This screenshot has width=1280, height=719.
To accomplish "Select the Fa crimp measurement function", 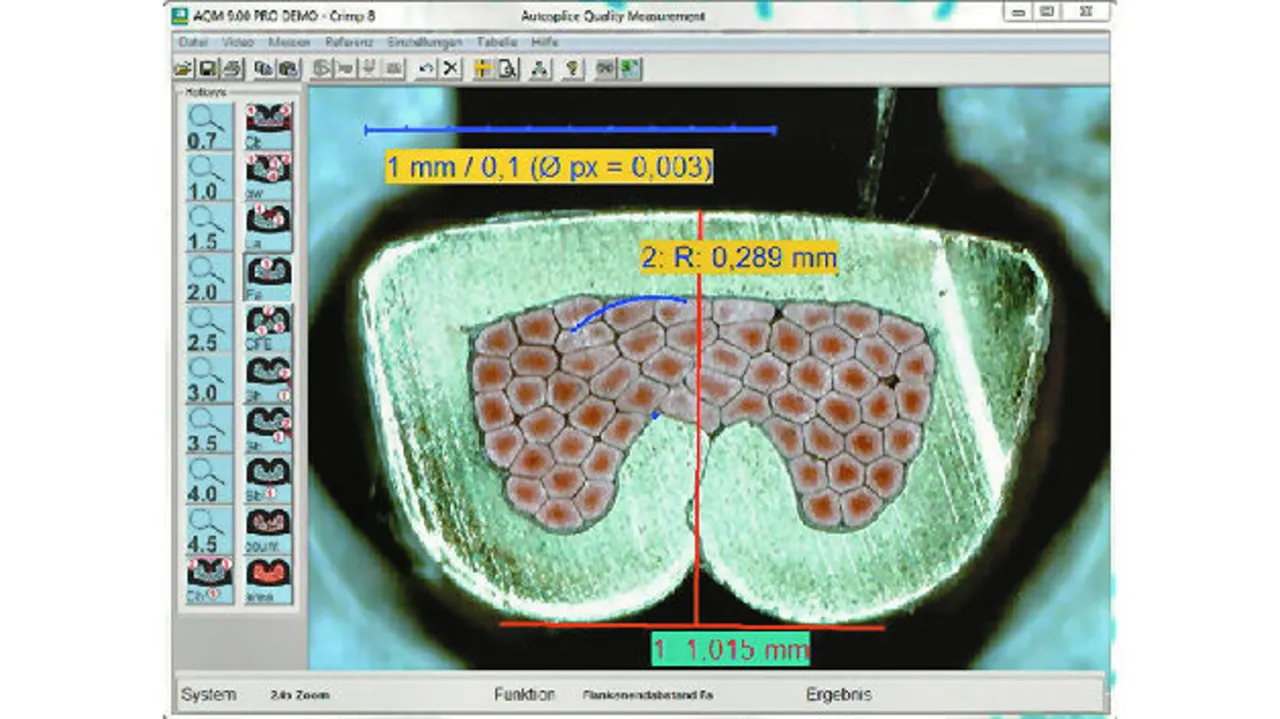I will [268, 277].
